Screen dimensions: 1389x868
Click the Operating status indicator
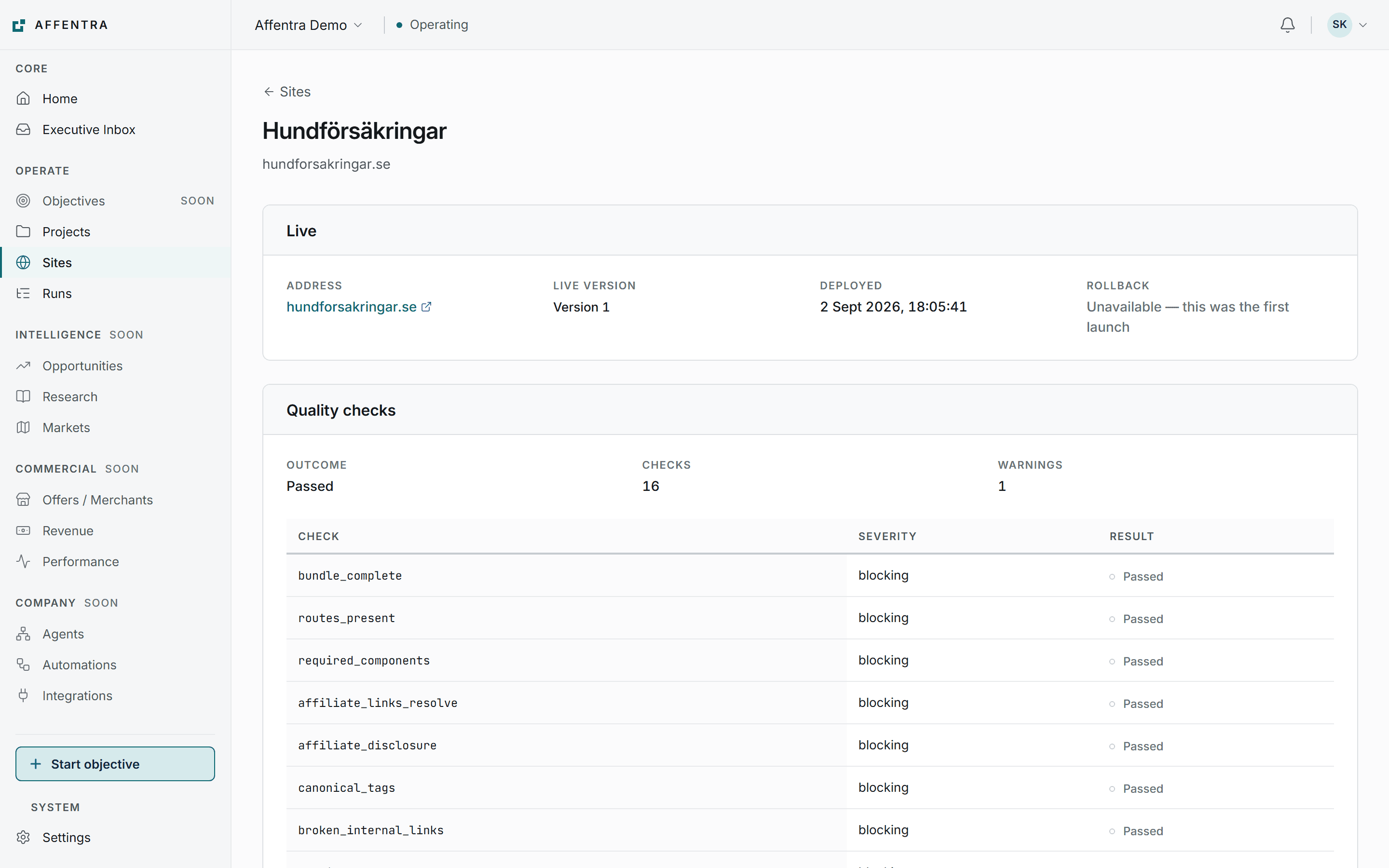[432, 25]
